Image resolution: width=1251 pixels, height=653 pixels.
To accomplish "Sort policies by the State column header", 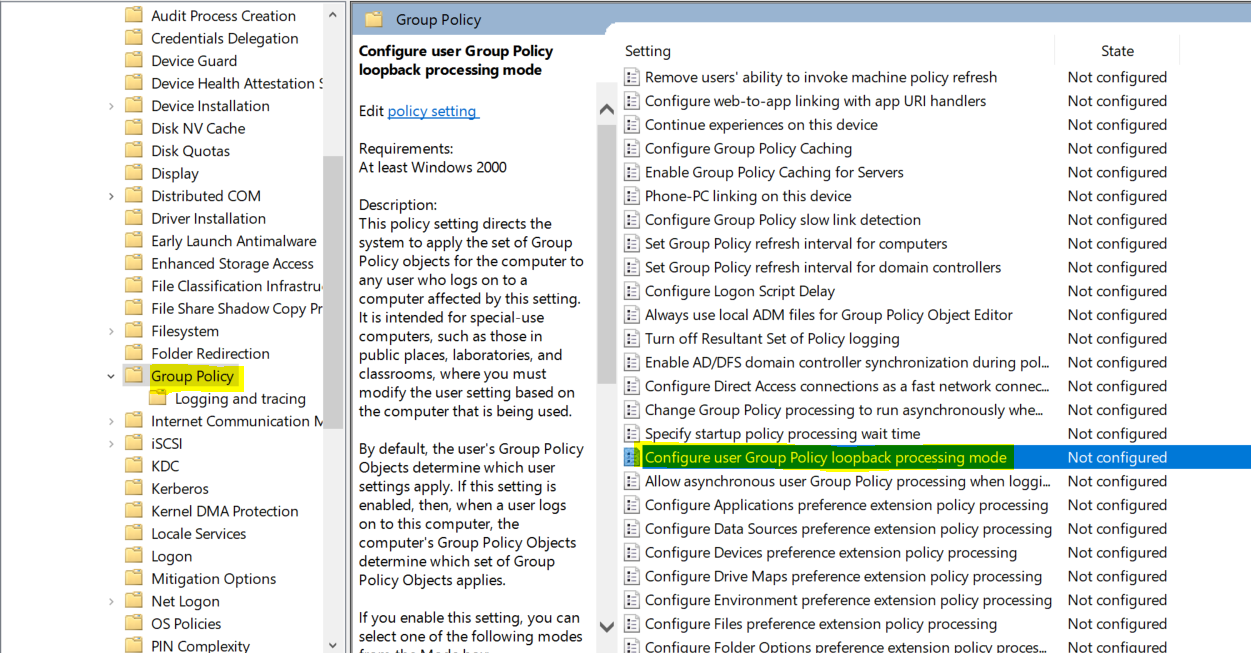I will click(x=1116, y=51).
